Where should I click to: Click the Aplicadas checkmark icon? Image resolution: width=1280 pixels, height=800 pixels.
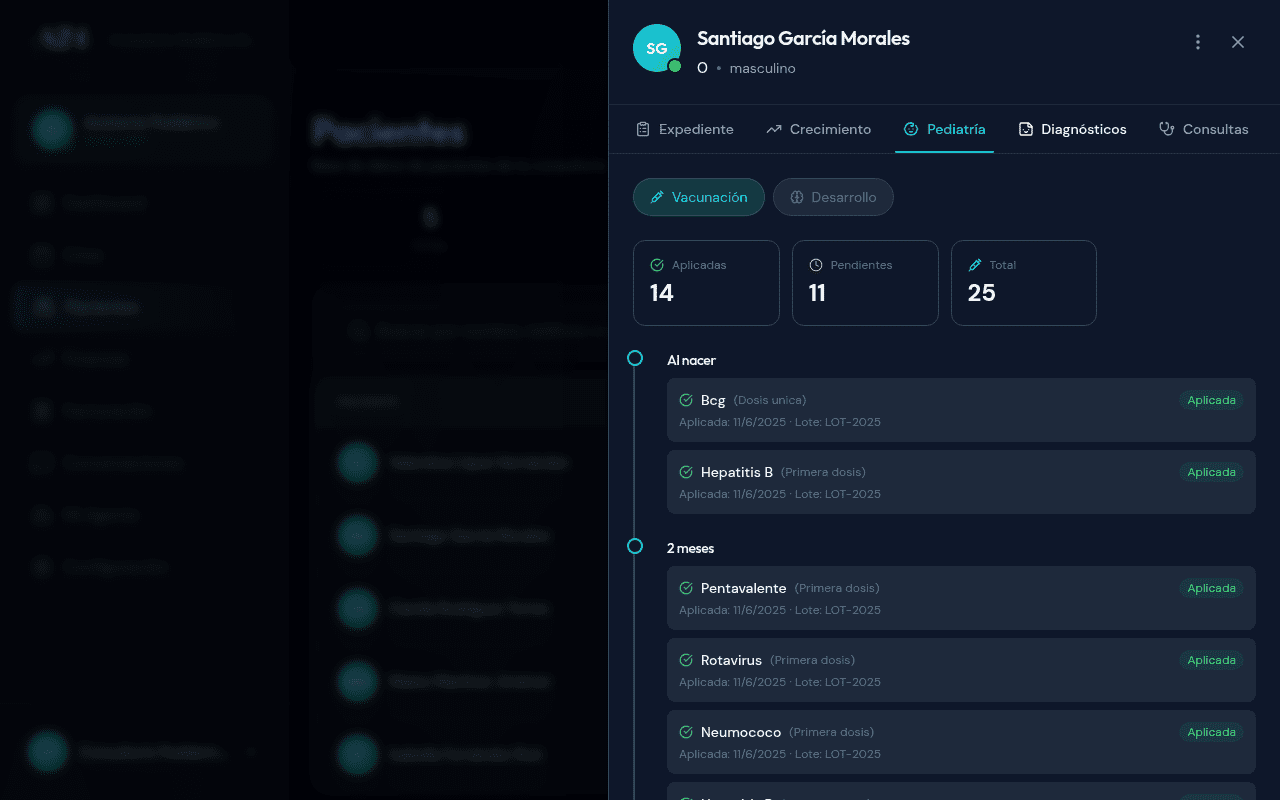pyautogui.click(x=657, y=265)
